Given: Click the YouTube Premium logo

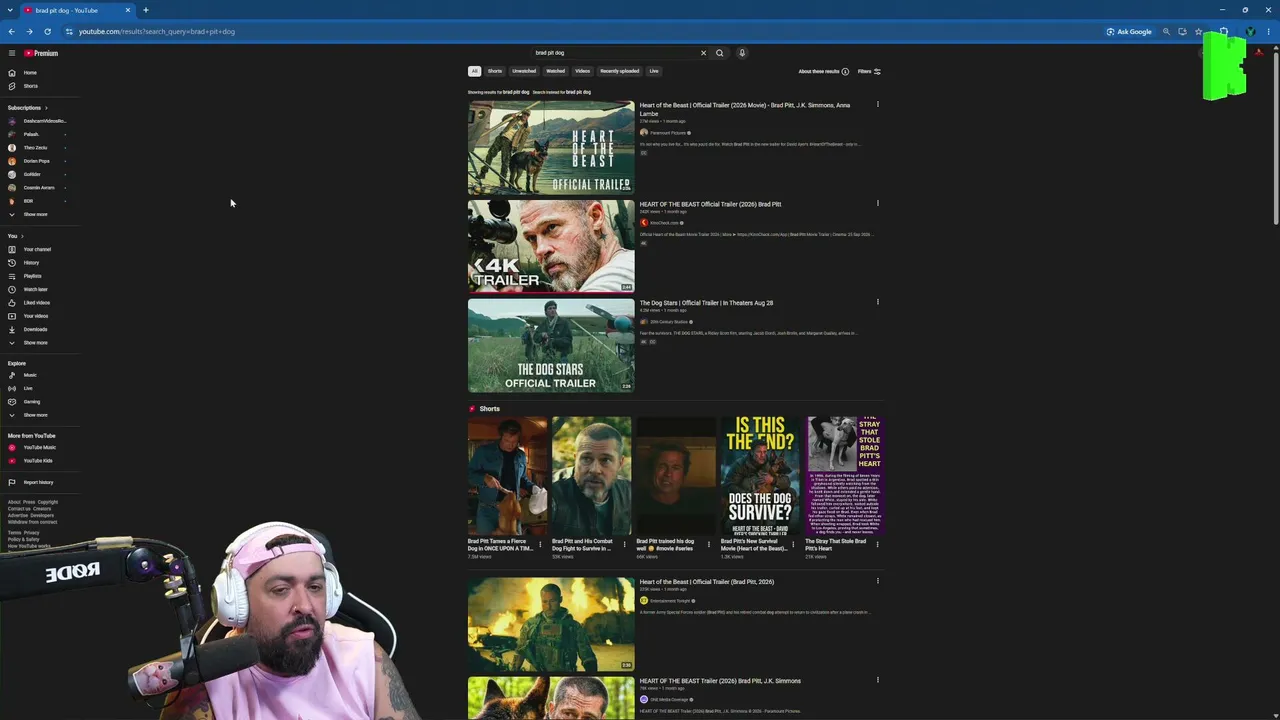Looking at the screenshot, I should tap(41, 53).
